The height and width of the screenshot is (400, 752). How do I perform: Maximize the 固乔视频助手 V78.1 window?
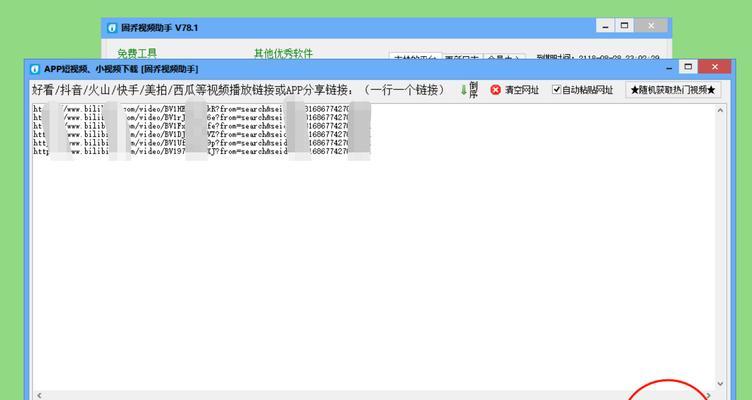tap(624, 26)
